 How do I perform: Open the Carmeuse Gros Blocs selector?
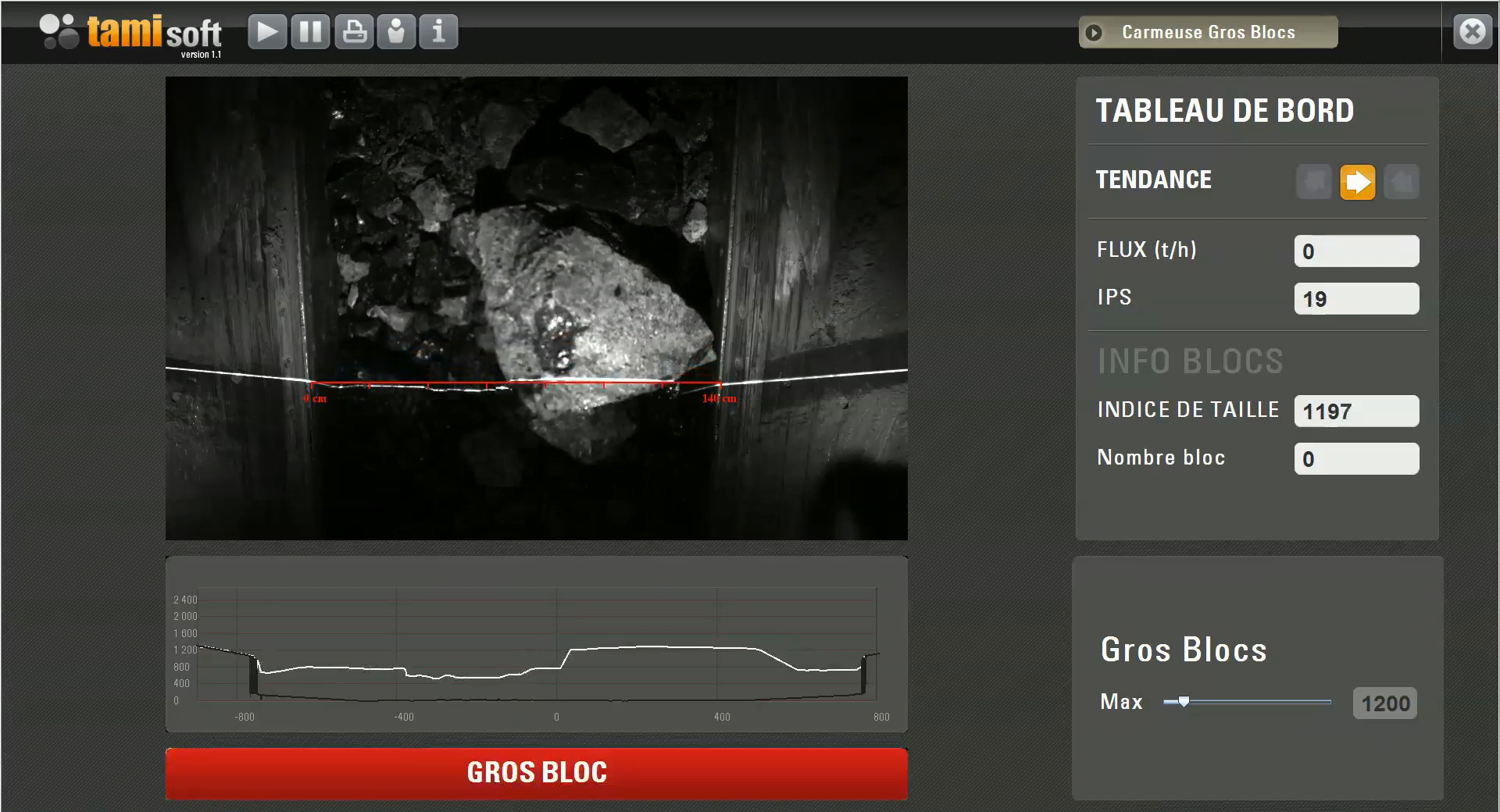[1208, 33]
